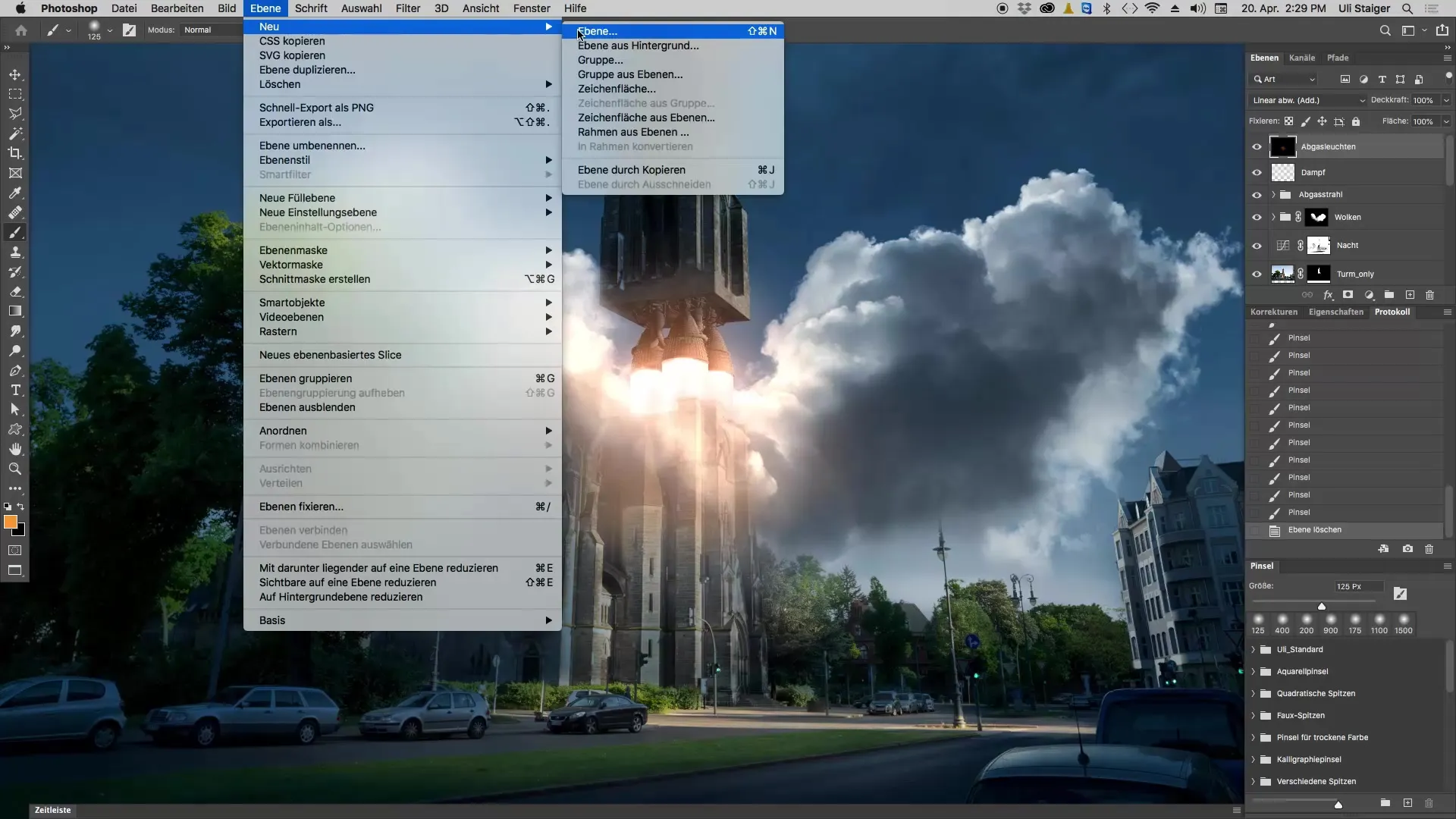
Task: Open layer style fx menu
Action: (1328, 295)
